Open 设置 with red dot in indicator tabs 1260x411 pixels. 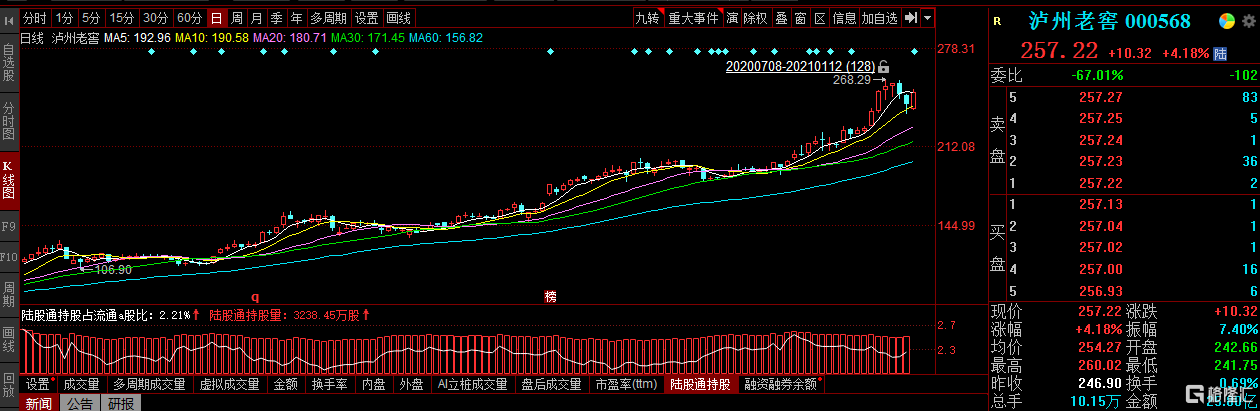[39, 384]
